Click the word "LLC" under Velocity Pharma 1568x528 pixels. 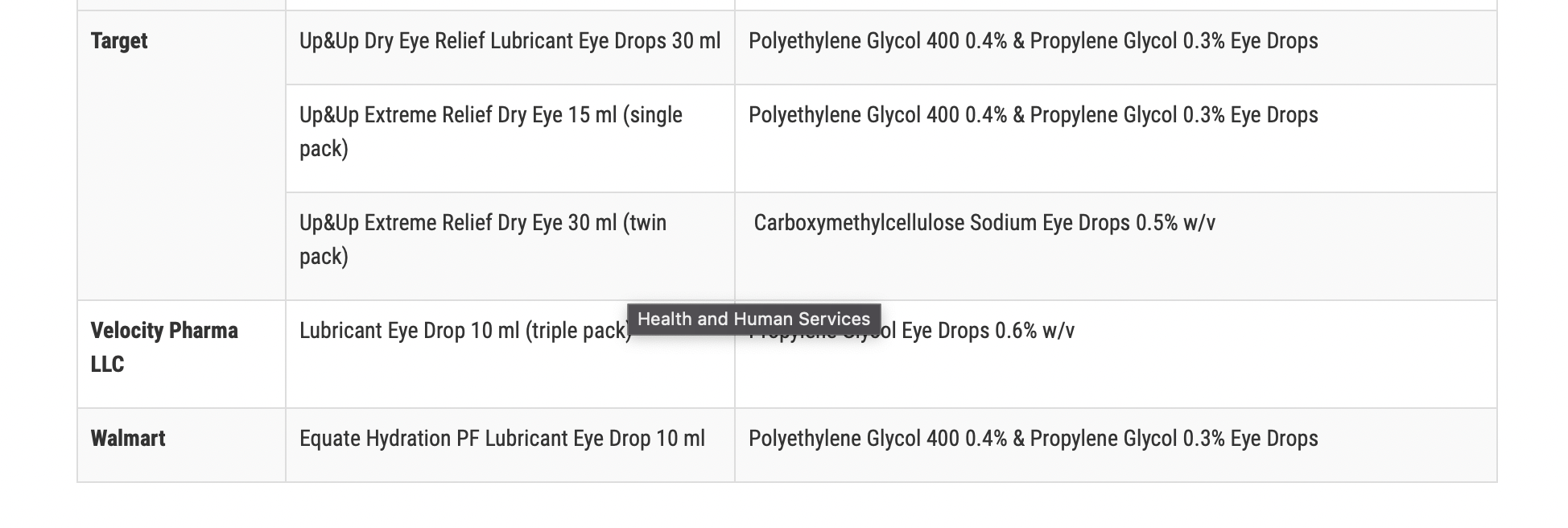(107, 365)
